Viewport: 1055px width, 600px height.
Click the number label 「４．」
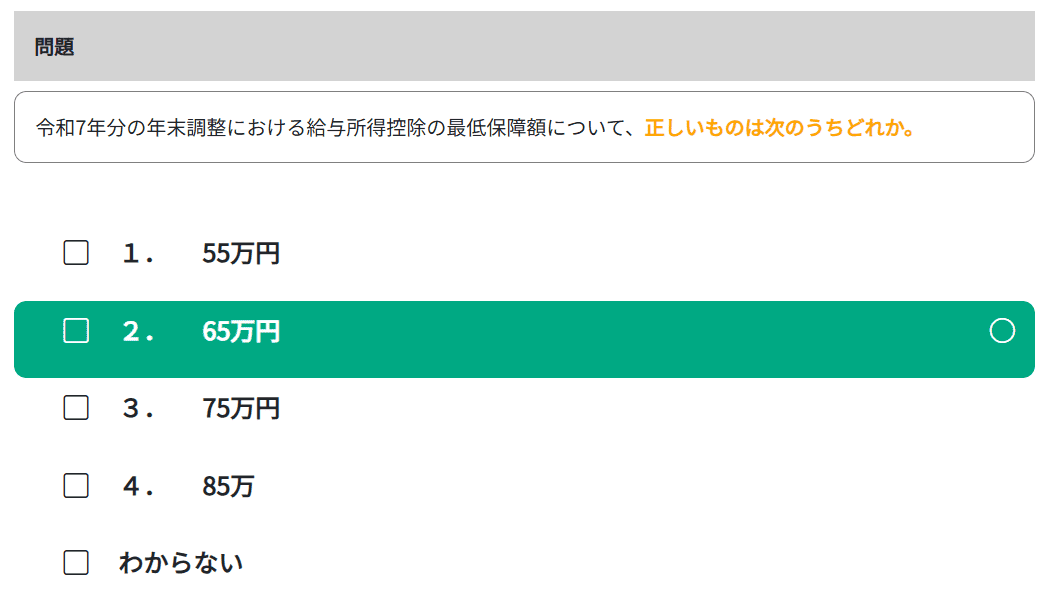(140, 486)
